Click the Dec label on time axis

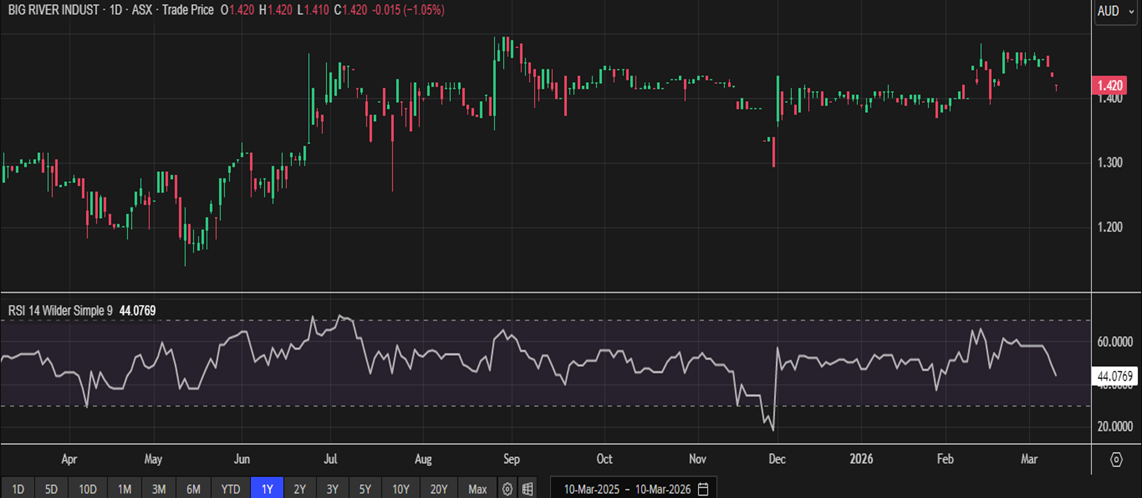tap(776, 460)
